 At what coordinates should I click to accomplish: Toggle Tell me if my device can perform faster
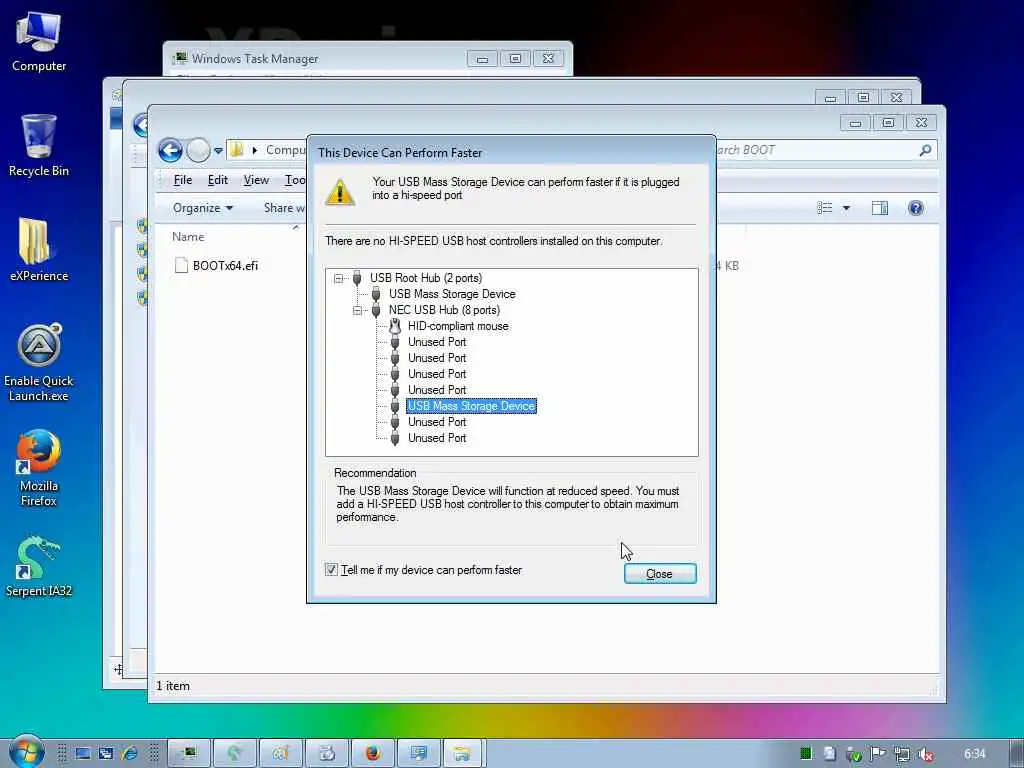331,569
